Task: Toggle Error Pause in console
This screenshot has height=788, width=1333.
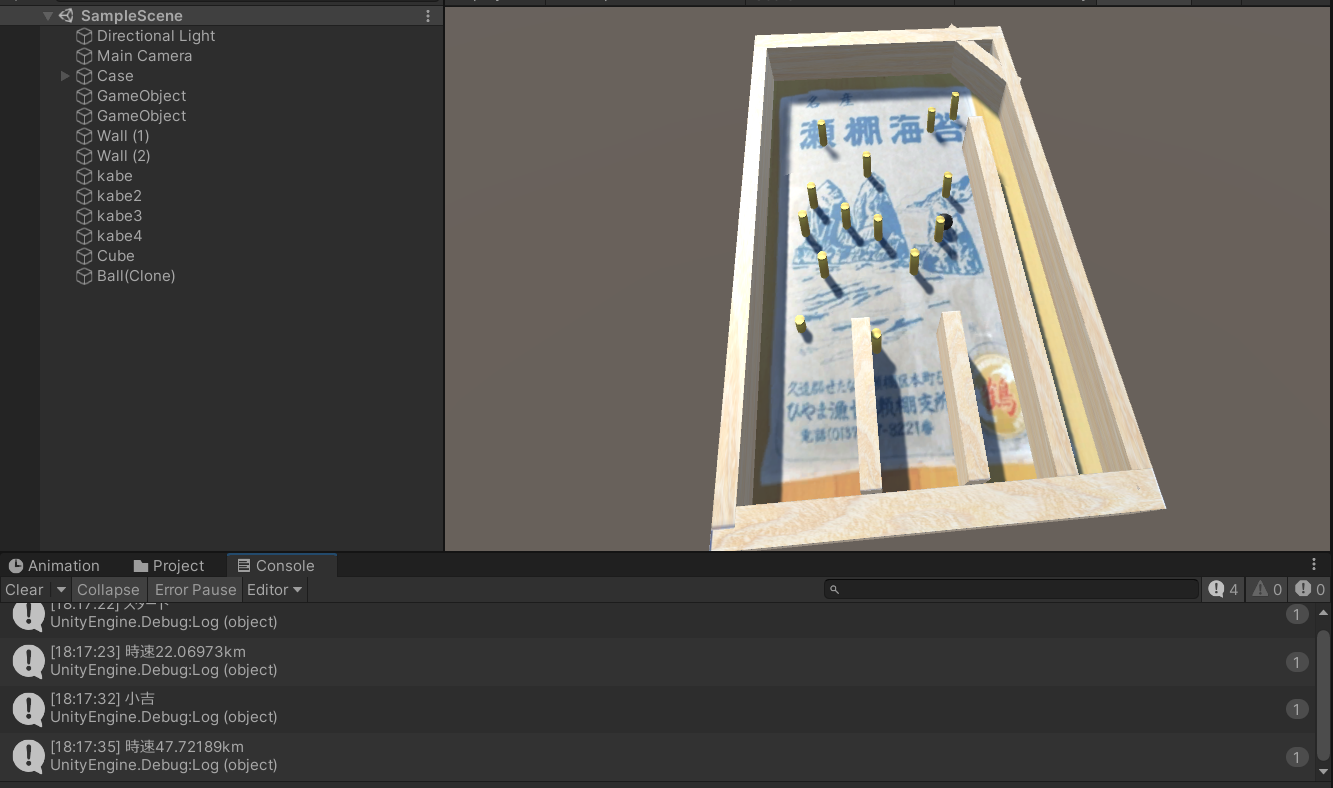Action: [x=196, y=590]
